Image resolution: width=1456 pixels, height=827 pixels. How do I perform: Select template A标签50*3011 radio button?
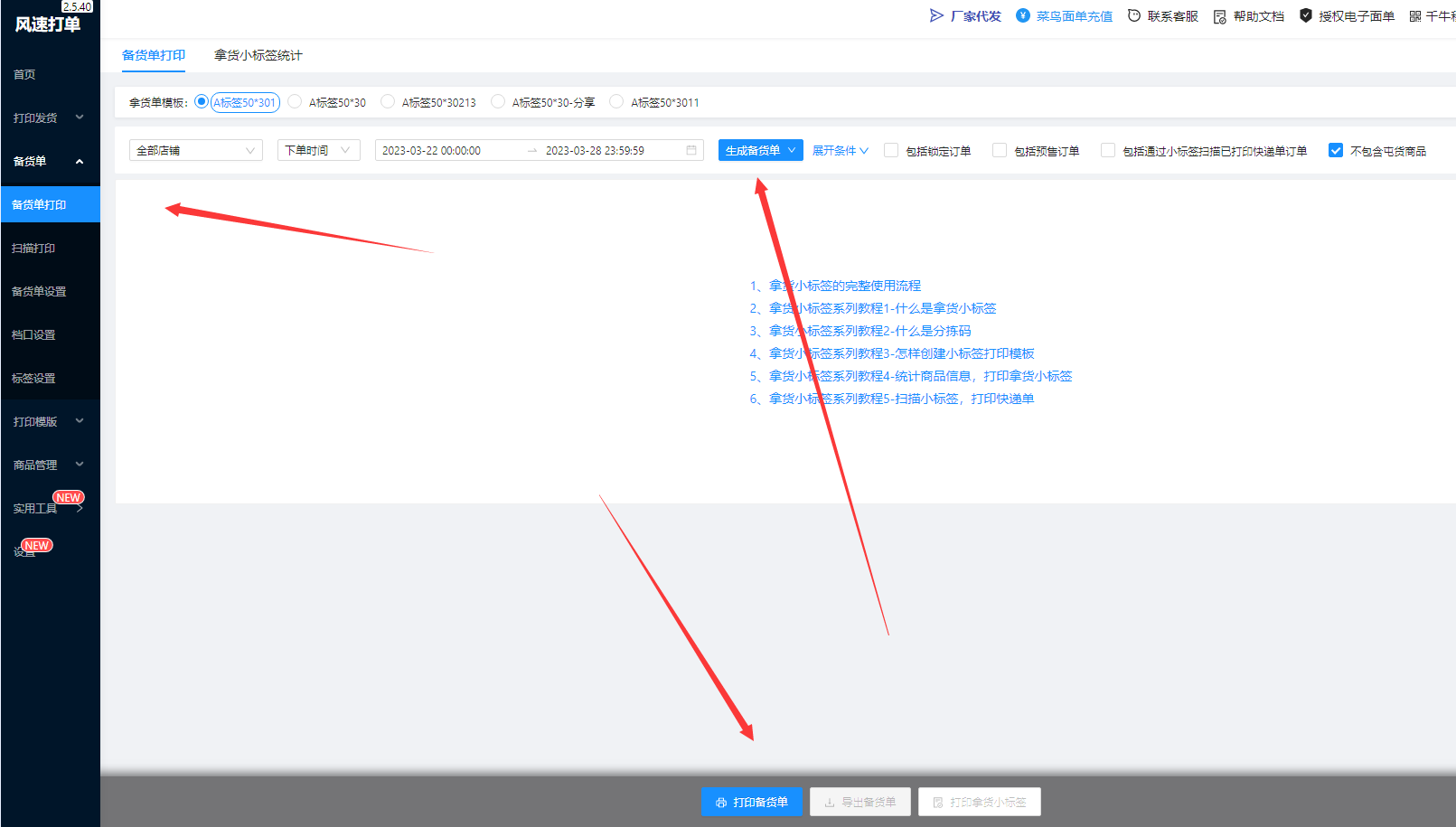click(616, 101)
